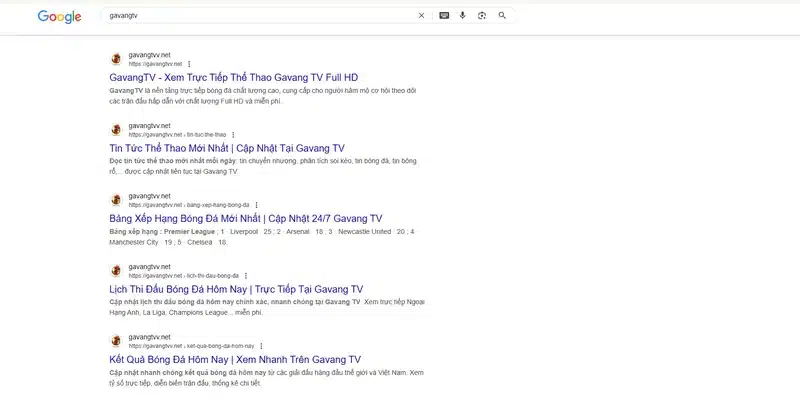Viewport: 800px width, 400px height.
Task: Click the favicon of the first gavangtvv.net result
Action: click(117, 59)
